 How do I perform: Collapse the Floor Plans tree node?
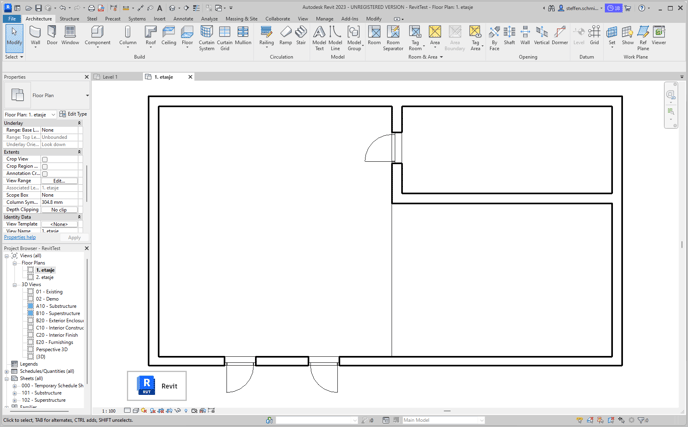[14, 263]
